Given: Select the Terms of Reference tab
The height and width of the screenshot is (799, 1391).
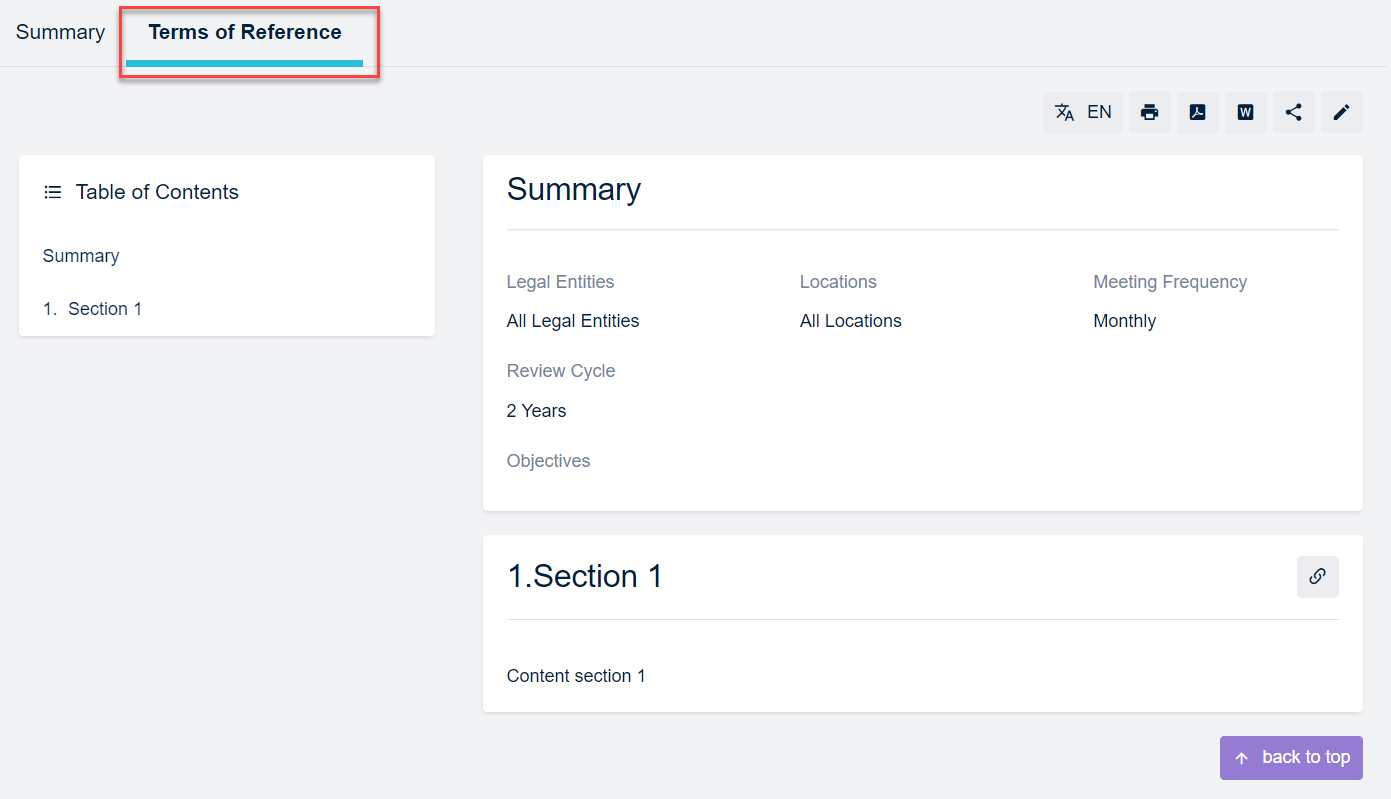Looking at the screenshot, I should coord(245,32).
